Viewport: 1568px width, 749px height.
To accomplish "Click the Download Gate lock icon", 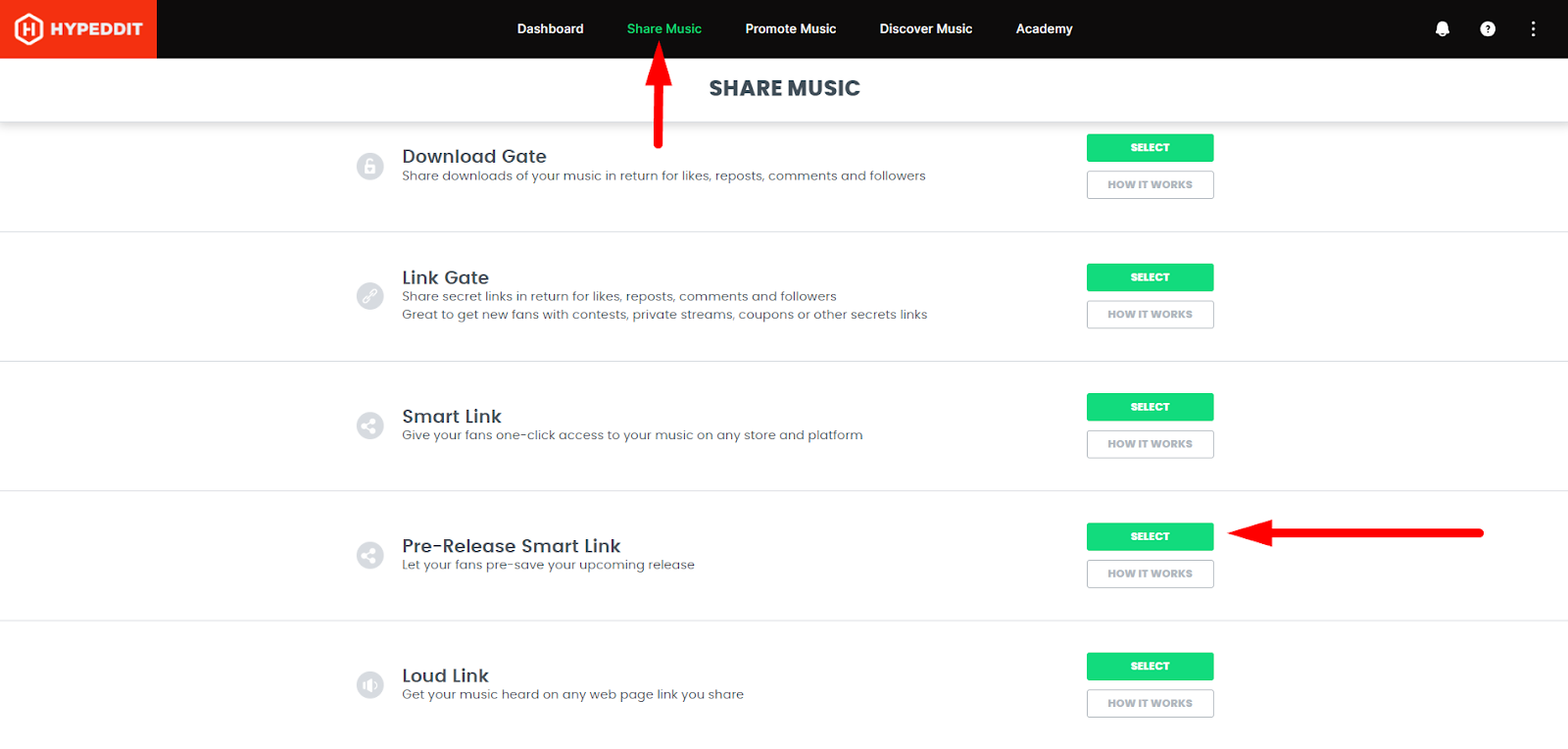I will [369, 166].
